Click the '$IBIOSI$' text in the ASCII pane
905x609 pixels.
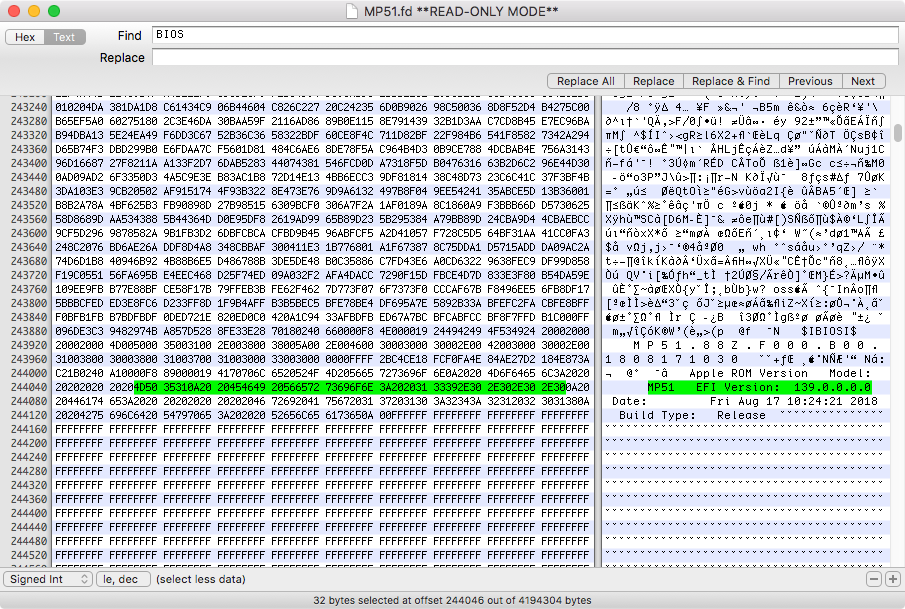click(x=829, y=331)
